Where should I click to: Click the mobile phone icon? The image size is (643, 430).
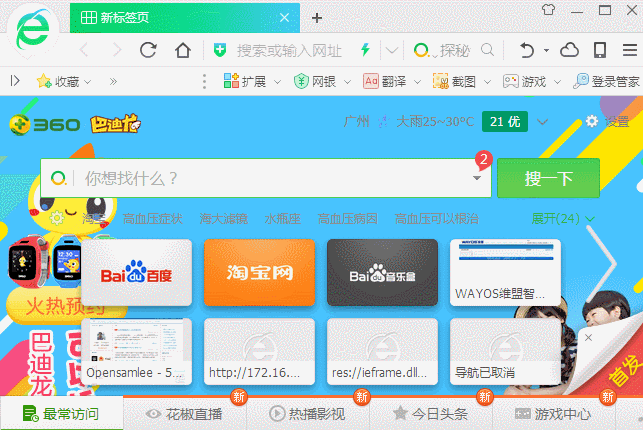click(600, 50)
